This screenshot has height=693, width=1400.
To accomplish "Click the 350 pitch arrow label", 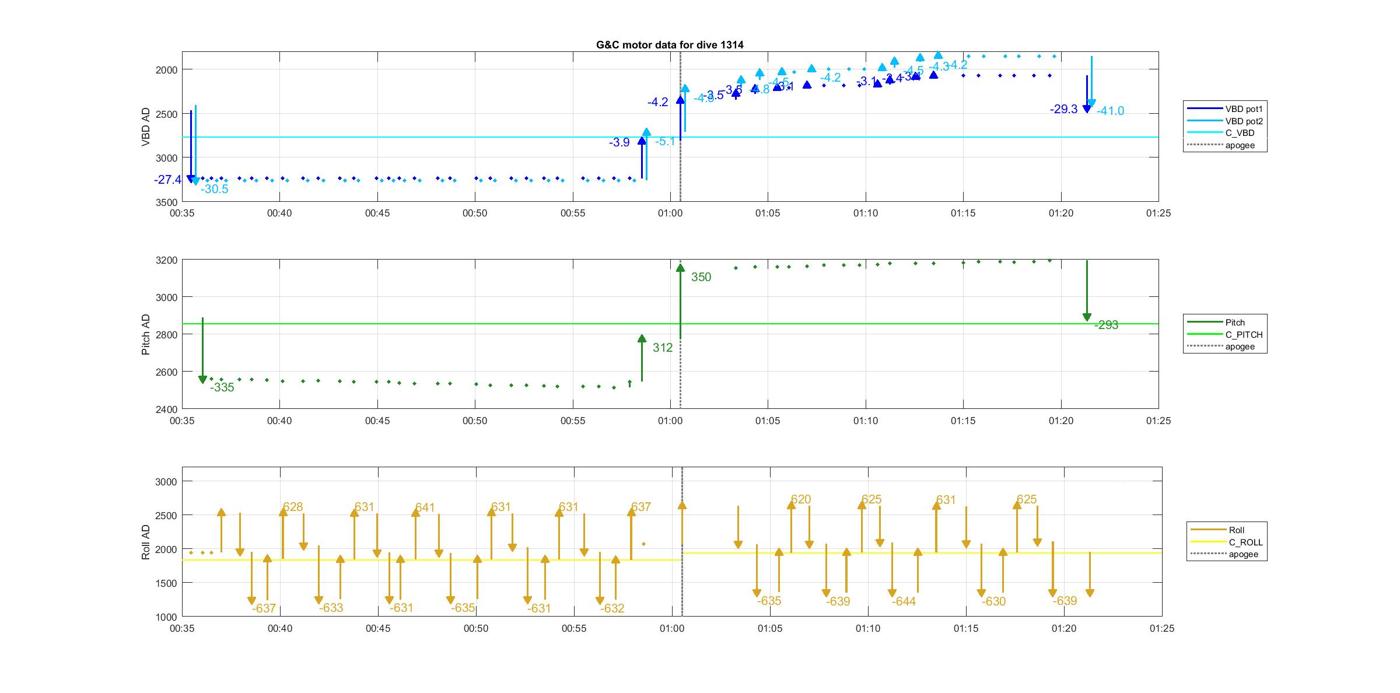I will [x=701, y=277].
